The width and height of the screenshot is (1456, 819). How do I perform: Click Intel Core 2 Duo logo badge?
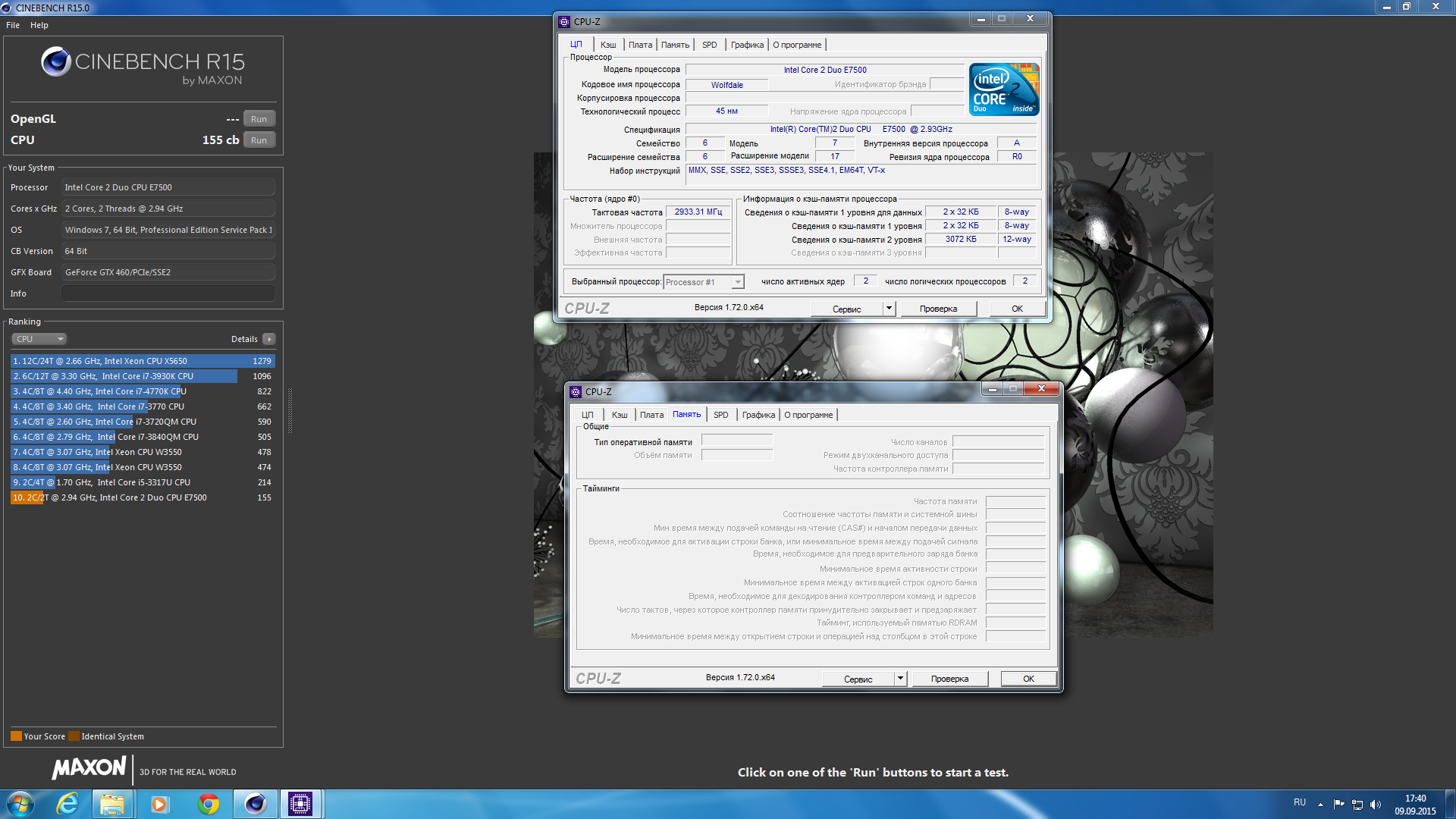pos(1004,89)
